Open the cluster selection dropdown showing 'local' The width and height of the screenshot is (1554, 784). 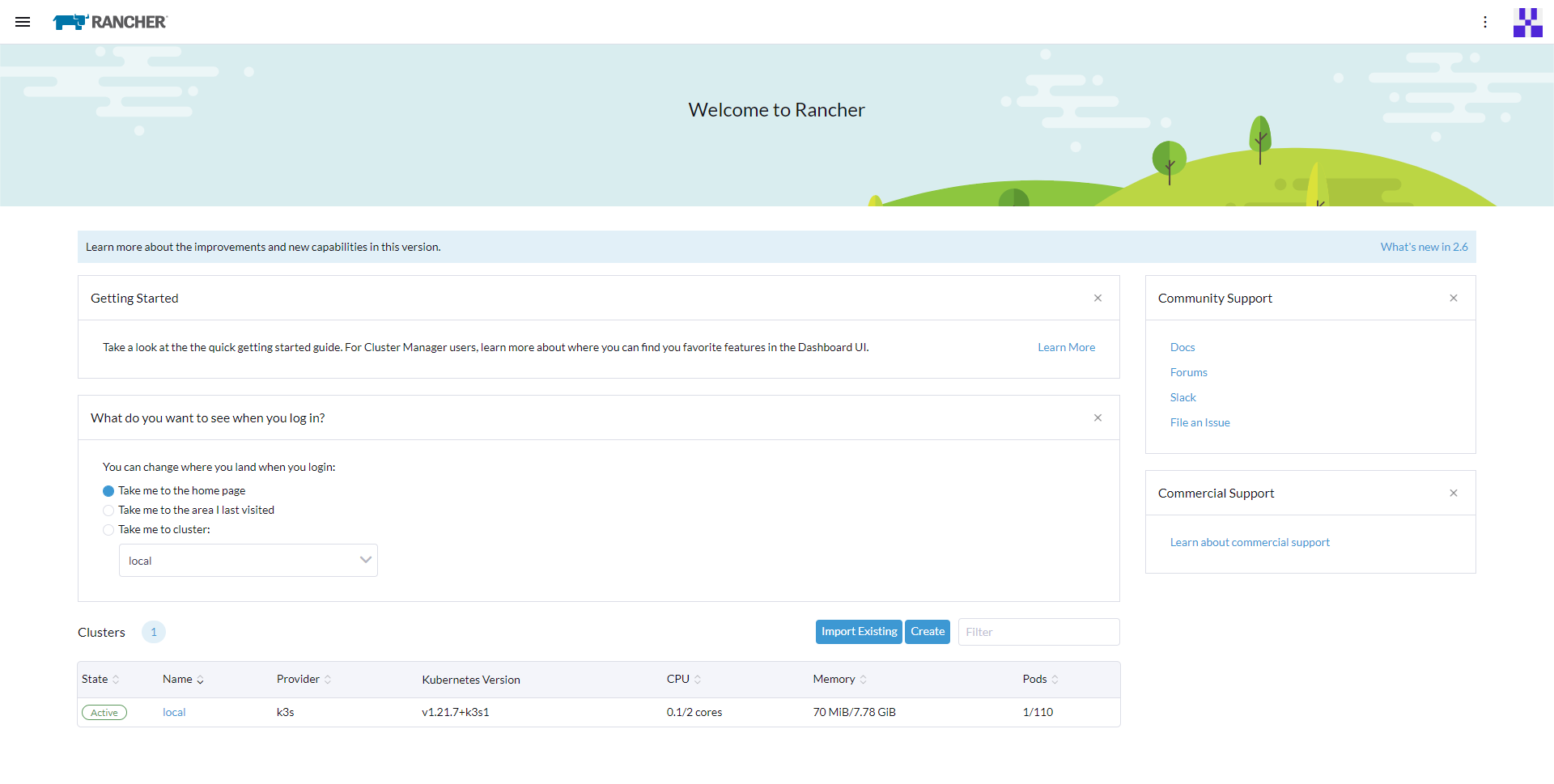[248, 560]
